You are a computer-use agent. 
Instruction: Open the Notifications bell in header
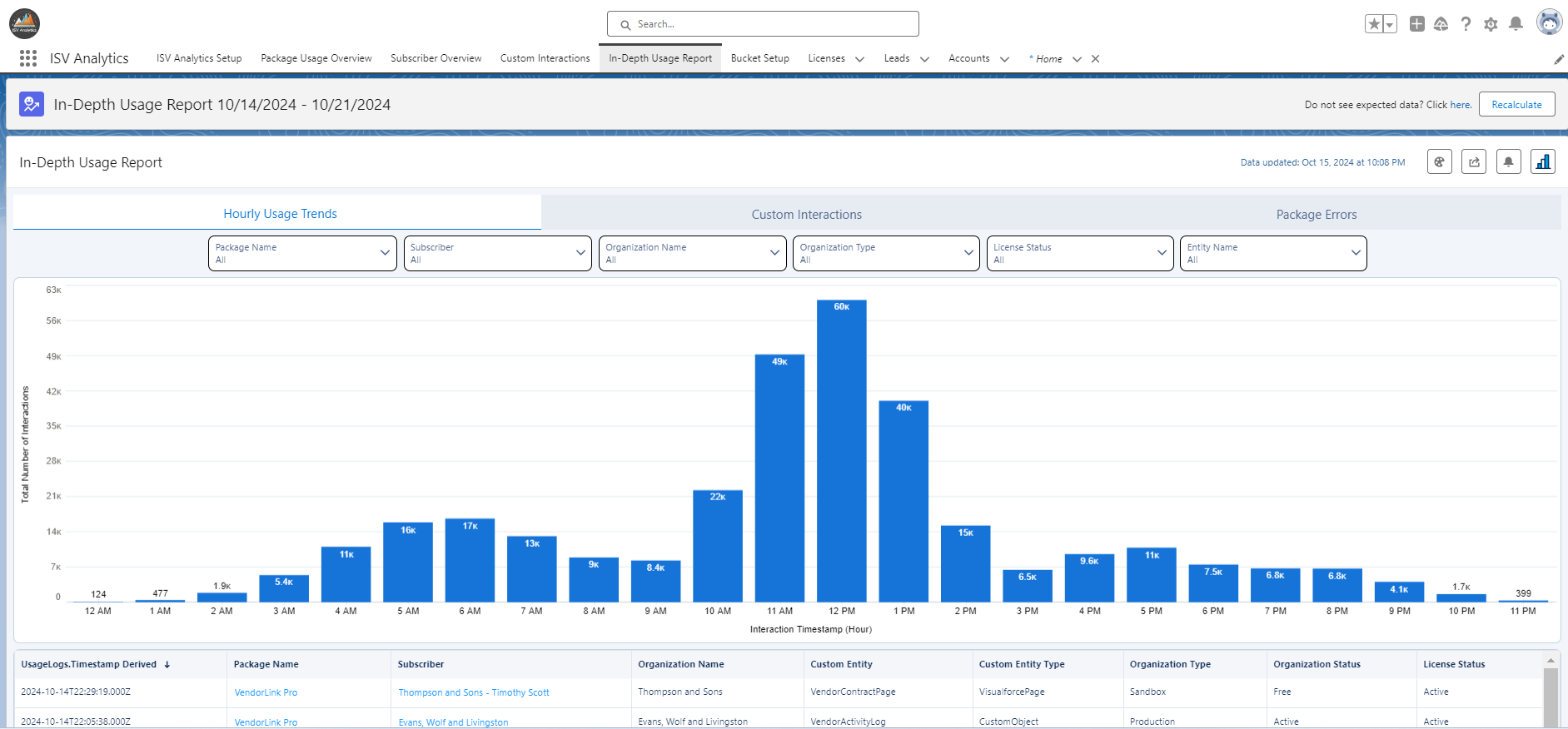pos(1516,24)
